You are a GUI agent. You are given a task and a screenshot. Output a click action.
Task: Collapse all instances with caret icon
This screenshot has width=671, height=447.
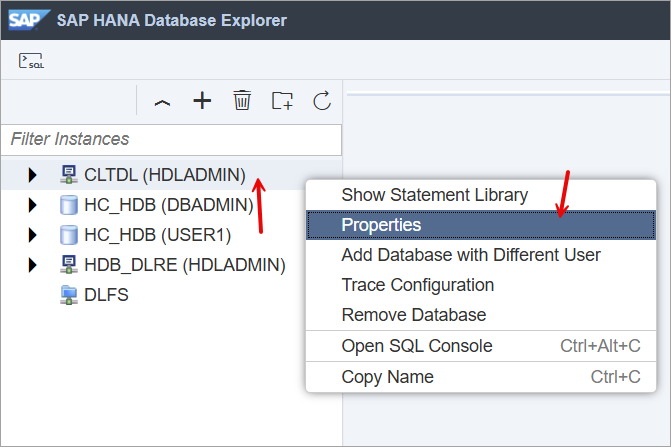click(x=162, y=102)
